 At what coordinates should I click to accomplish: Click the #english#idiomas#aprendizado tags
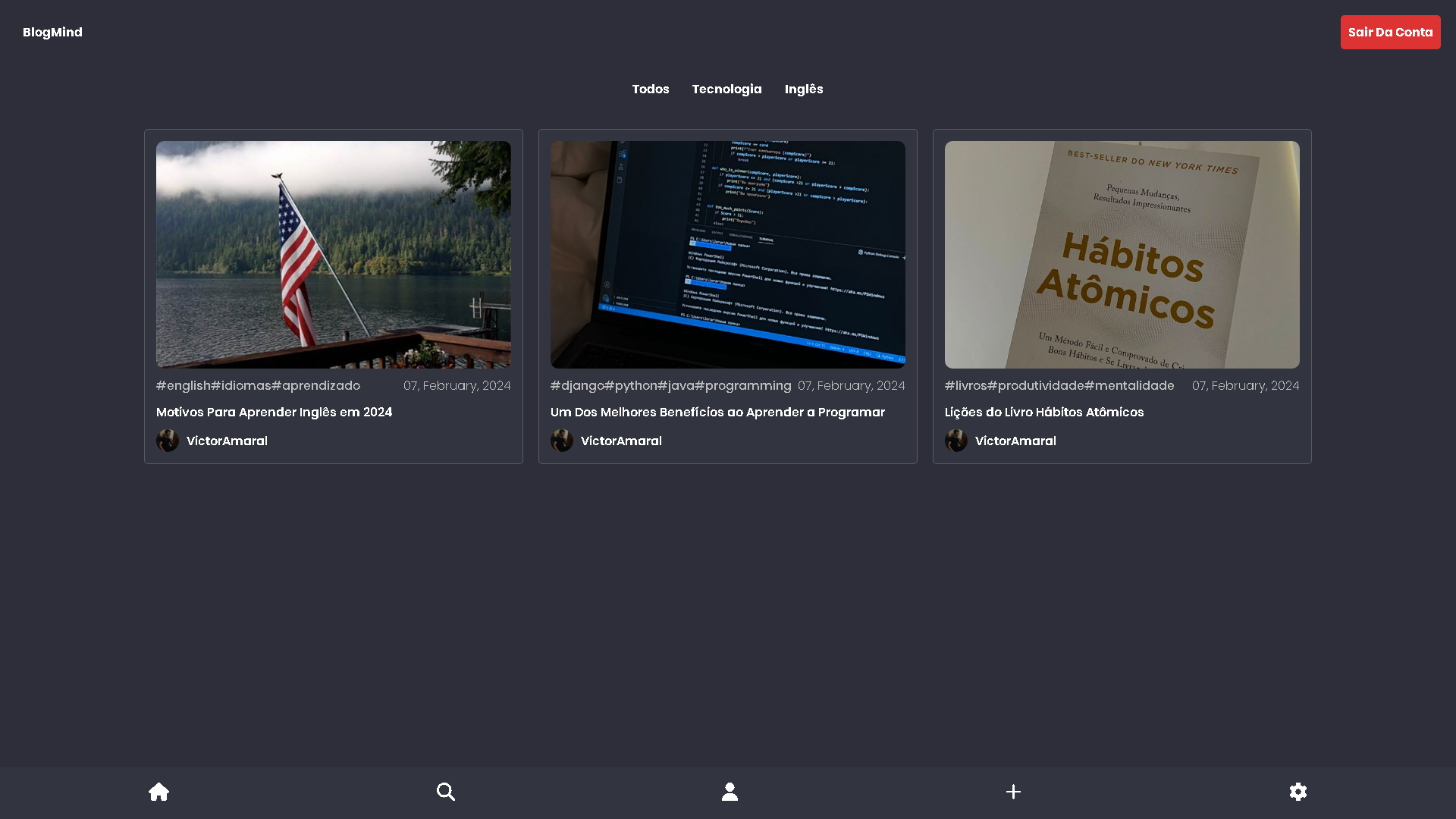click(258, 385)
